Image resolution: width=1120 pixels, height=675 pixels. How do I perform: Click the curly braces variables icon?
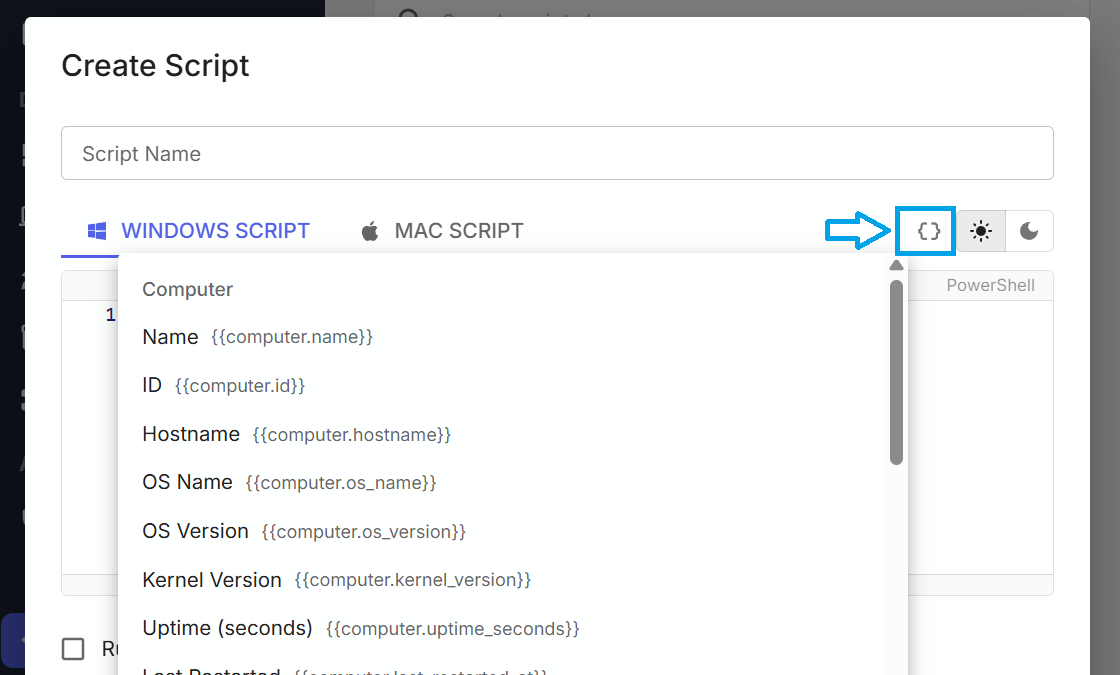coord(929,231)
